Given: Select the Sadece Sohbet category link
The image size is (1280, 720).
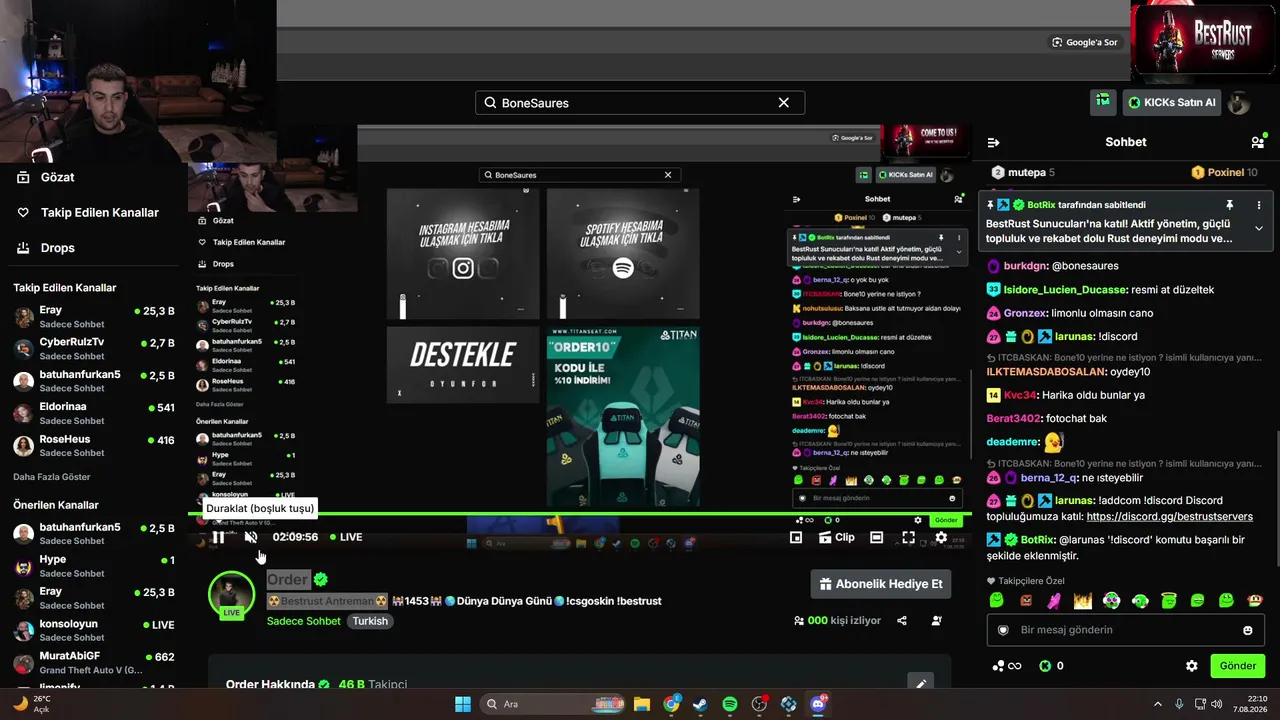Looking at the screenshot, I should click(304, 621).
